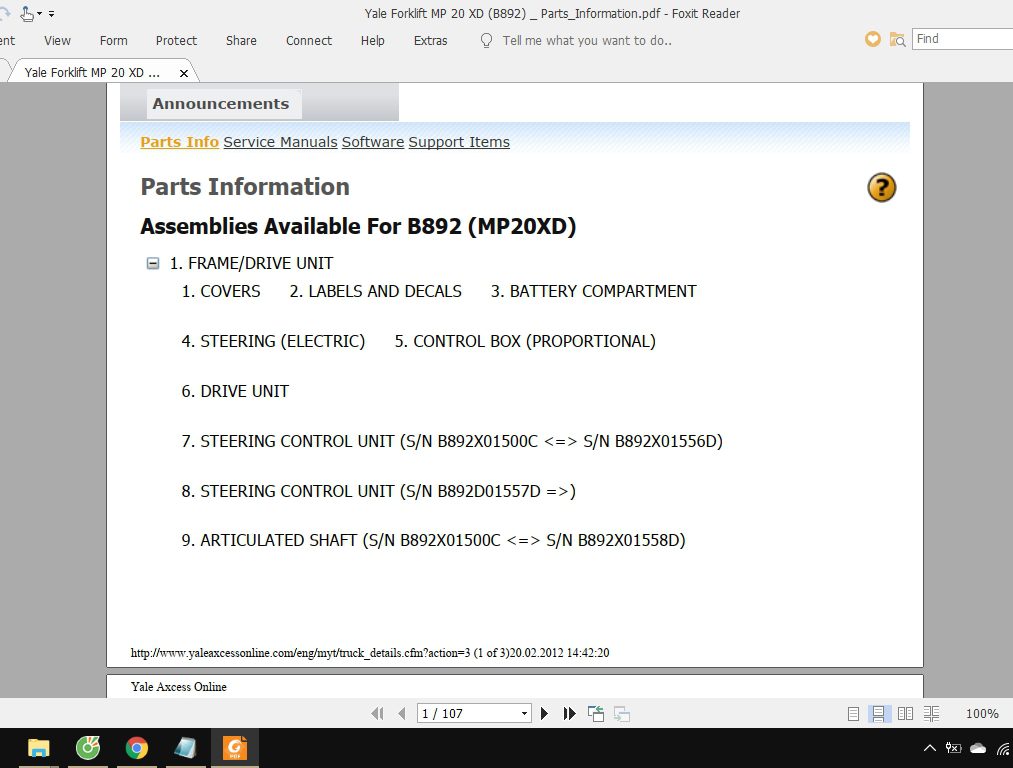1013x768 pixels.
Task: Click the folder search icon
Action: (897, 39)
